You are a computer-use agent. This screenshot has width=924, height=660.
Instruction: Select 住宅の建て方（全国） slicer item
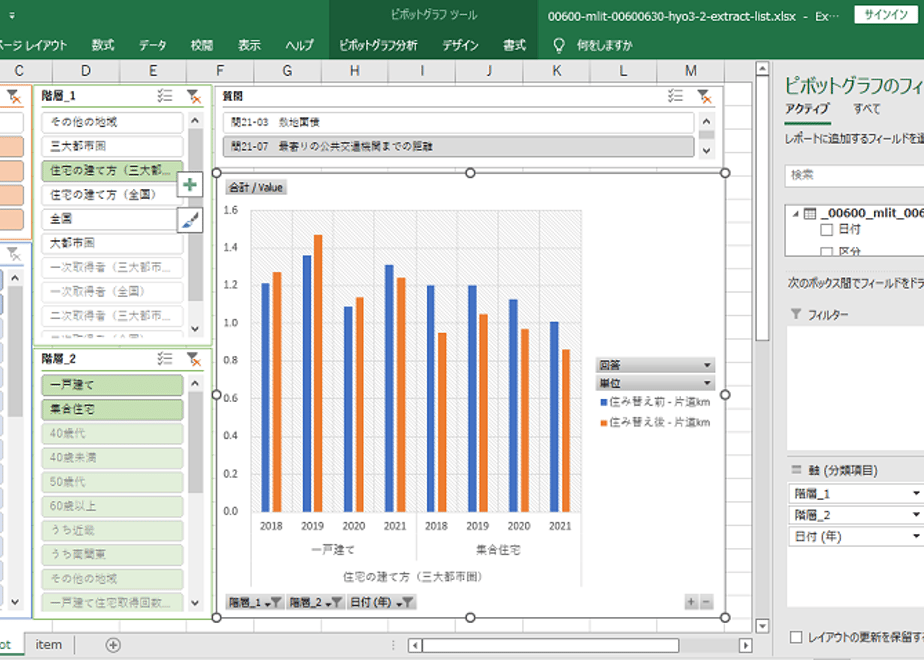click(x=112, y=194)
